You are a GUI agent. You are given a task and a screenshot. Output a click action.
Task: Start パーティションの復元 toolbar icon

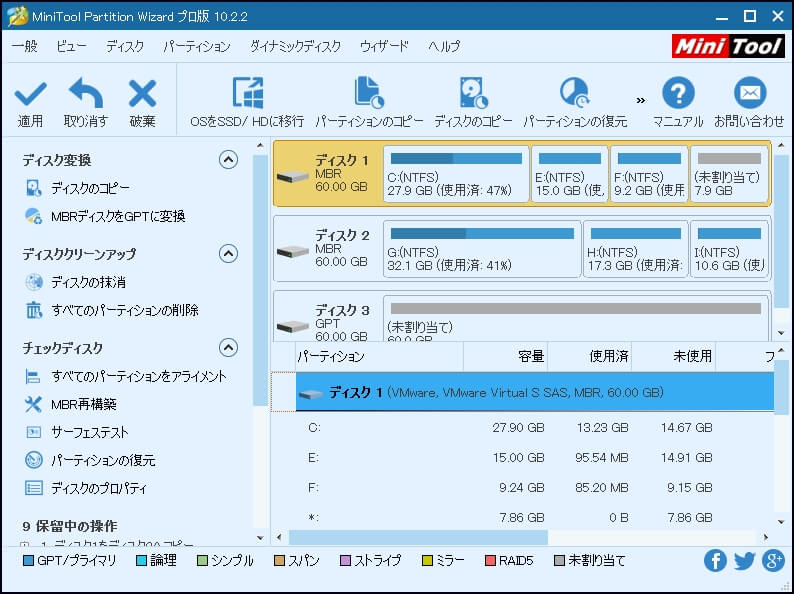pos(575,92)
